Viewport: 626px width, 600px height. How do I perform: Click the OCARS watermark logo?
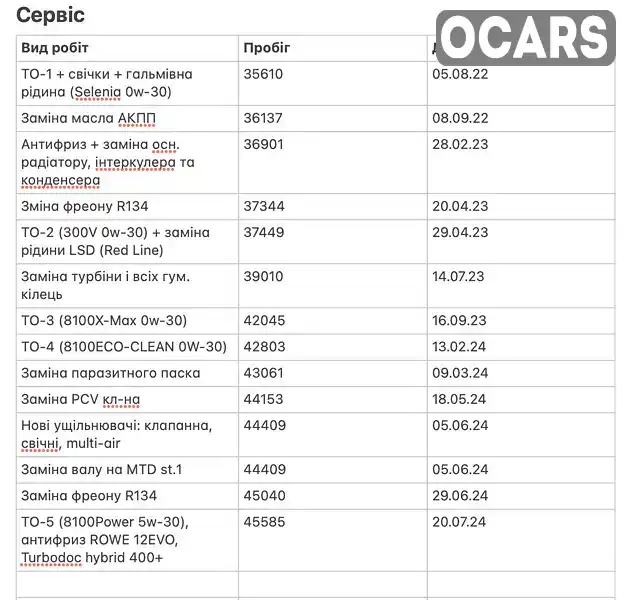pyautogui.click(x=526, y=38)
